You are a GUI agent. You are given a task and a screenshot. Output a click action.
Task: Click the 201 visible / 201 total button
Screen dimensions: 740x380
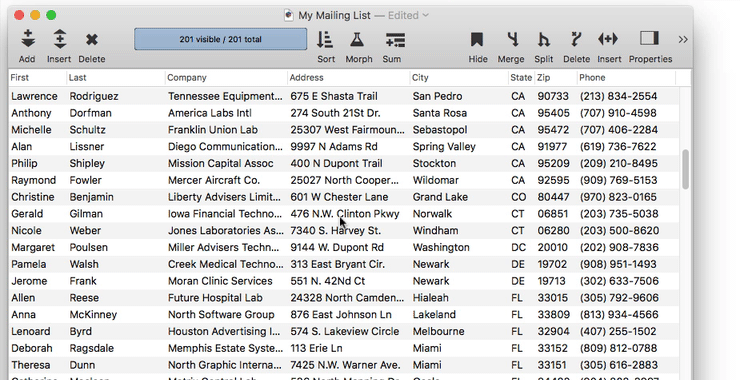tap(220, 39)
